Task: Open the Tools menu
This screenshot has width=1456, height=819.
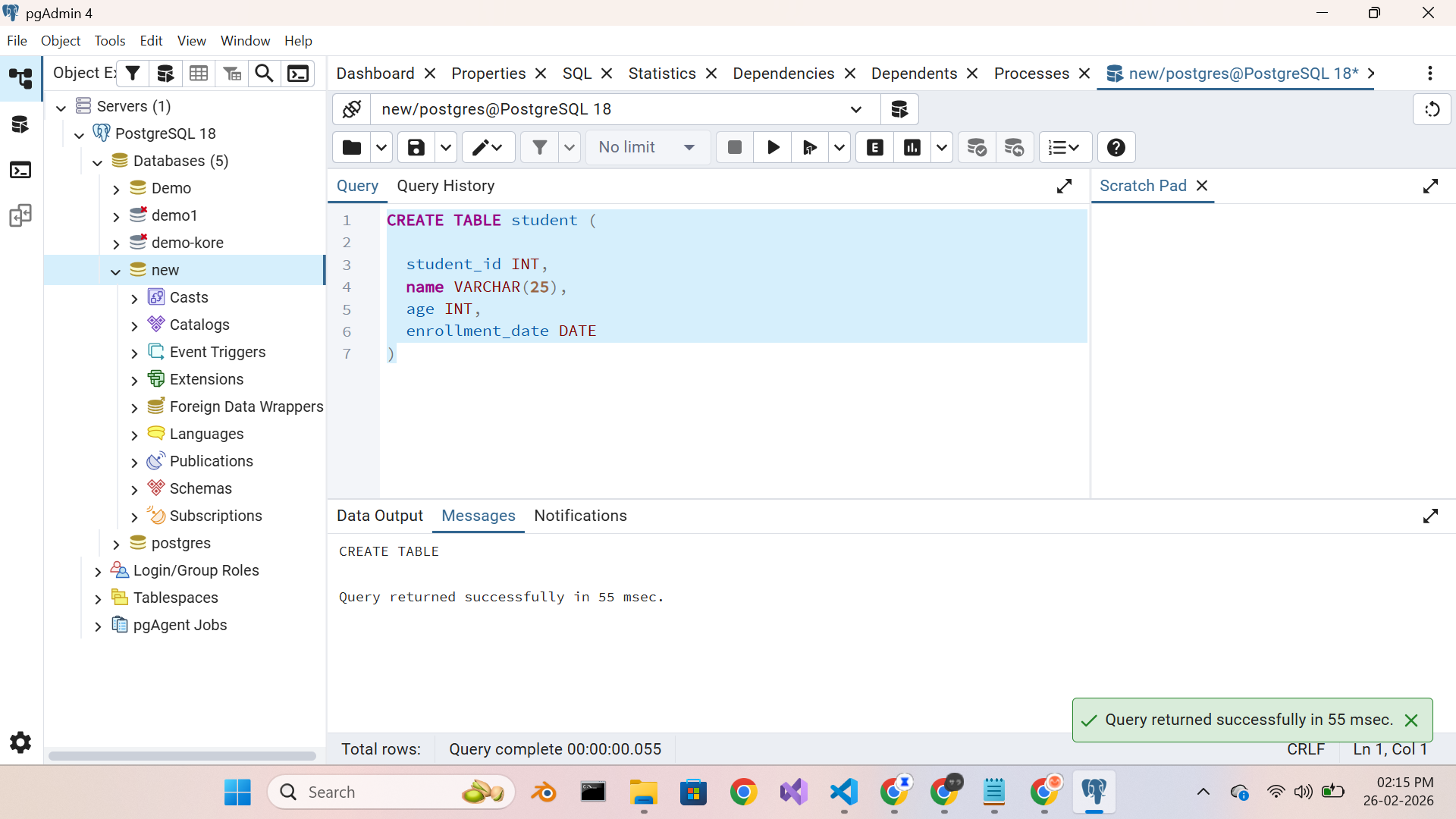Action: click(x=110, y=41)
